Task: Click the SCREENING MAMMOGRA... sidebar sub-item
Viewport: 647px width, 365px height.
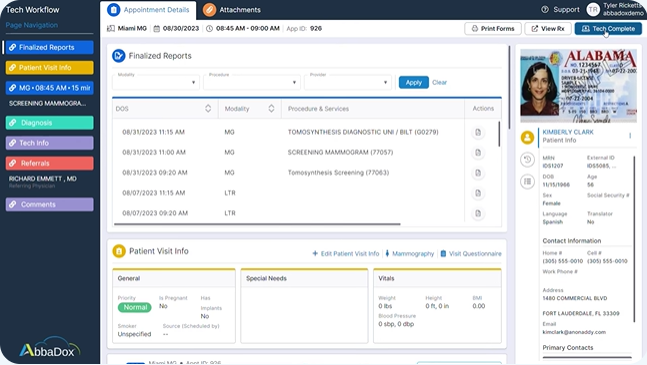Action: pyautogui.click(x=47, y=103)
